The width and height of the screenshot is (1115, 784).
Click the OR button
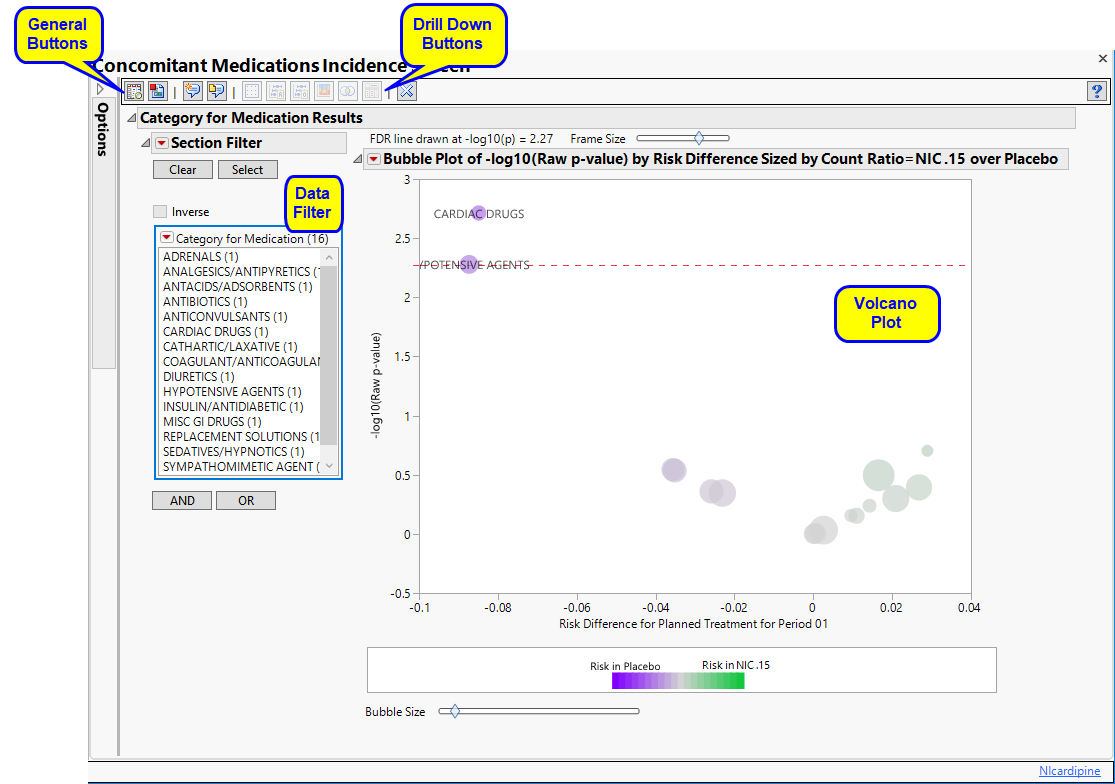246,501
